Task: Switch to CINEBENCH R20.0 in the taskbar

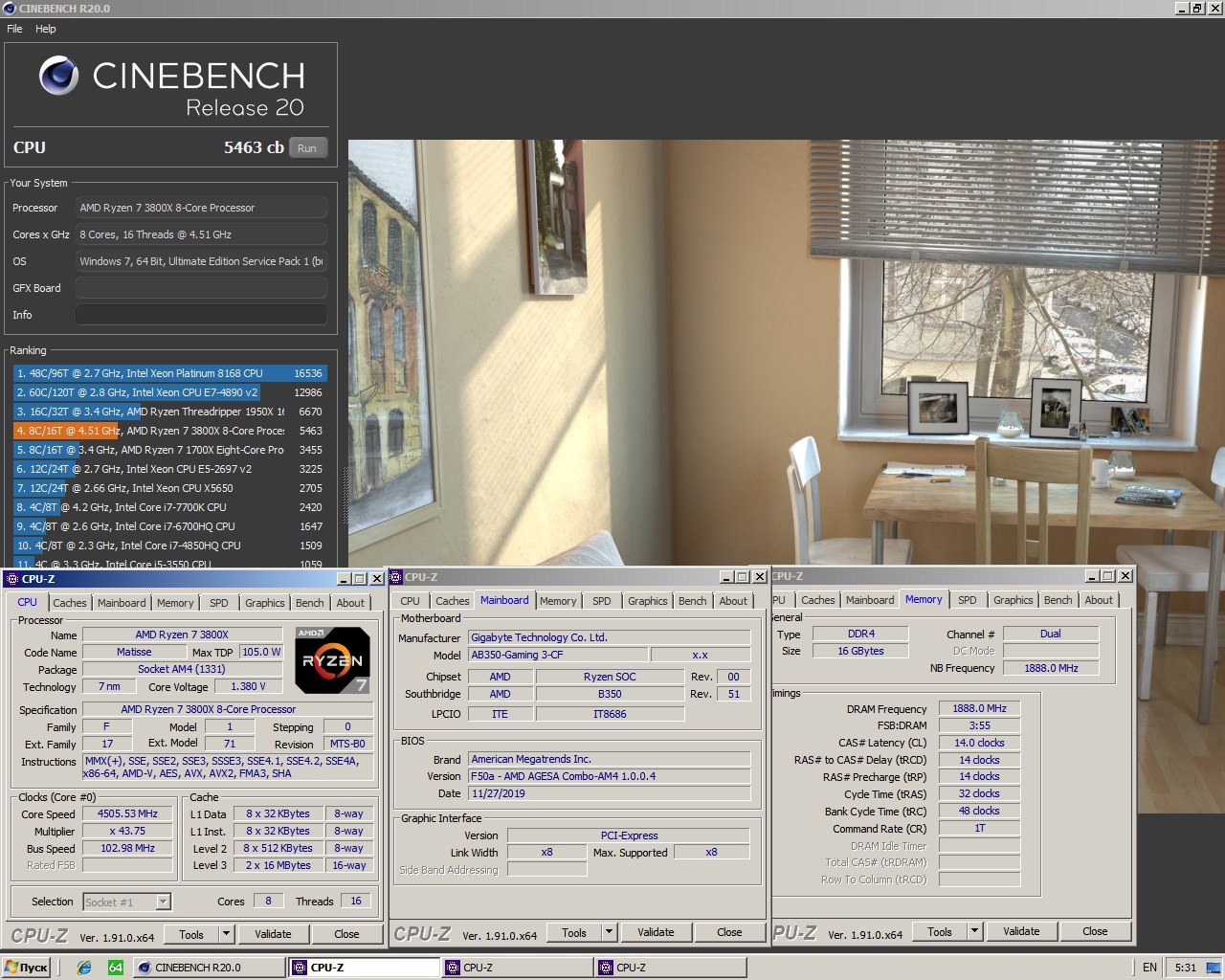Action: (x=209, y=968)
